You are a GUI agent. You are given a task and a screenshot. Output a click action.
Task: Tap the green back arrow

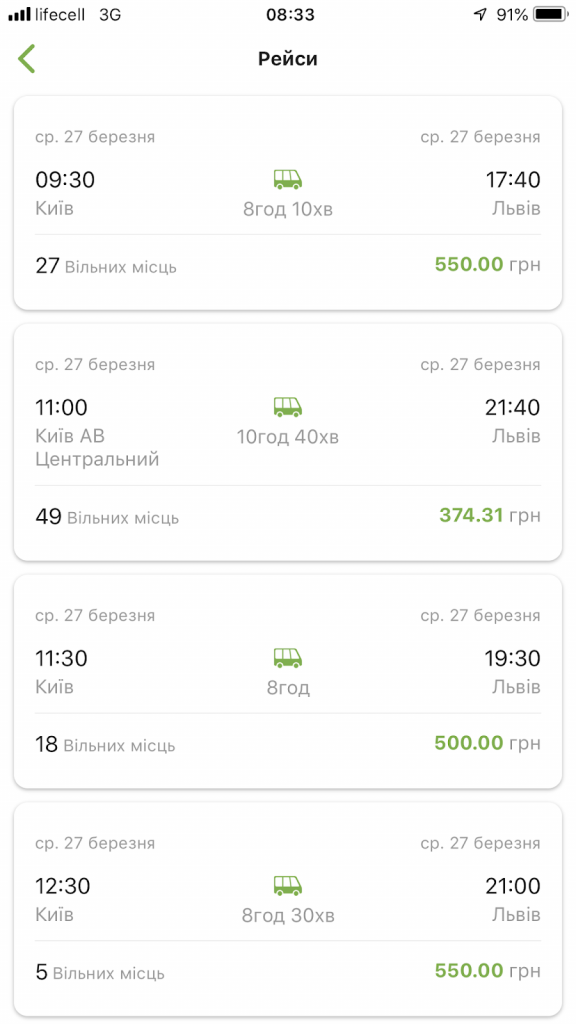pos(26,59)
